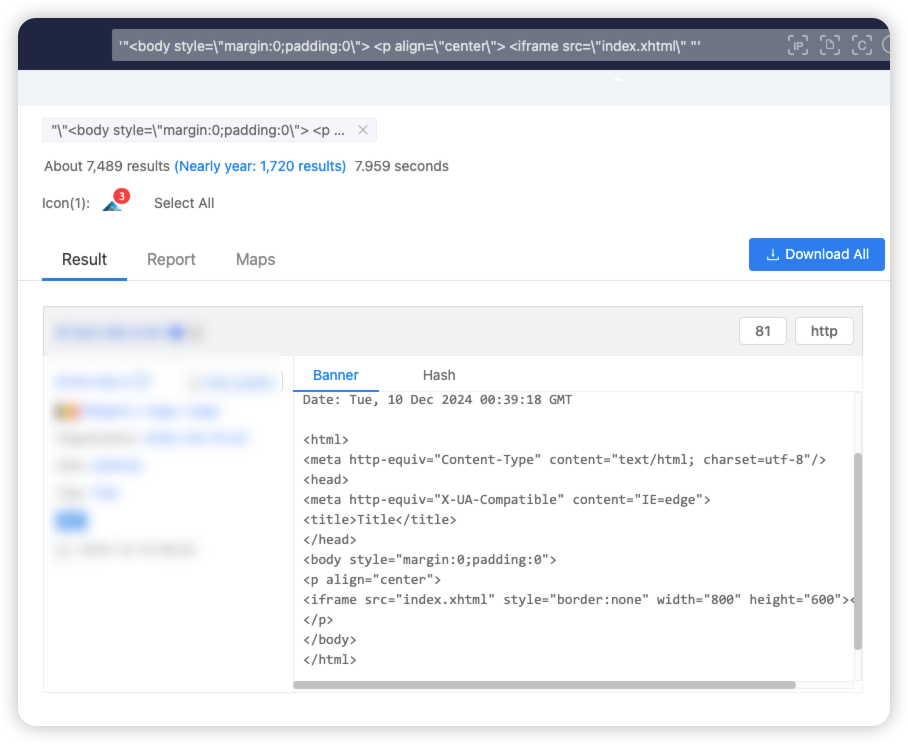Screen dimensions: 908x744
Task: Toggle the Icon(1) filter selection
Action: pyautogui.click(x=66, y=203)
